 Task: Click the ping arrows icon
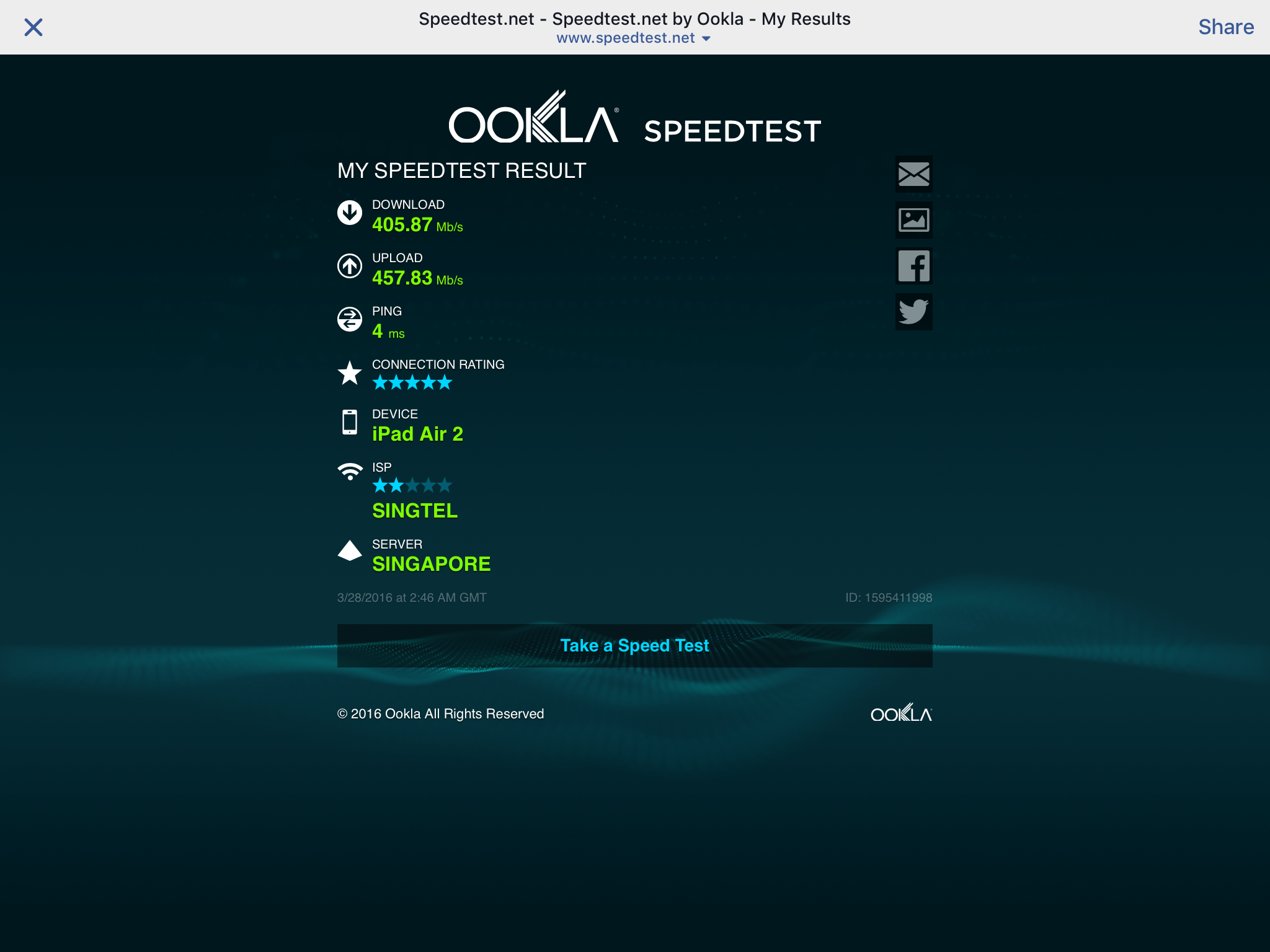[350, 319]
